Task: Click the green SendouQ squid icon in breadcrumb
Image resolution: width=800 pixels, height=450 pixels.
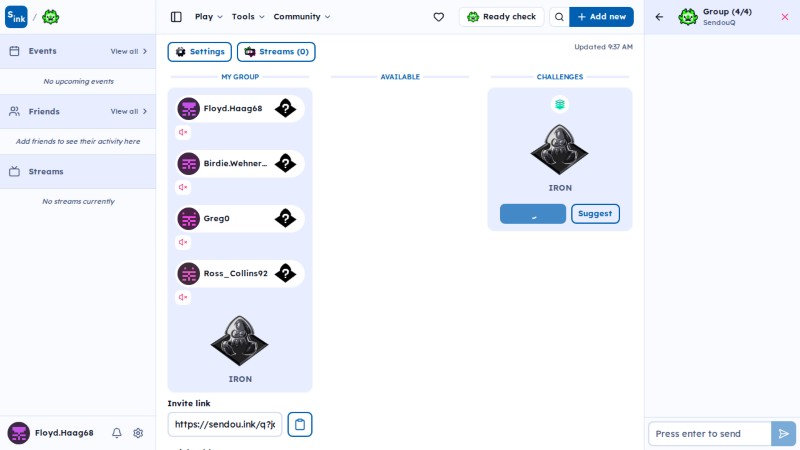Action: click(51, 17)
